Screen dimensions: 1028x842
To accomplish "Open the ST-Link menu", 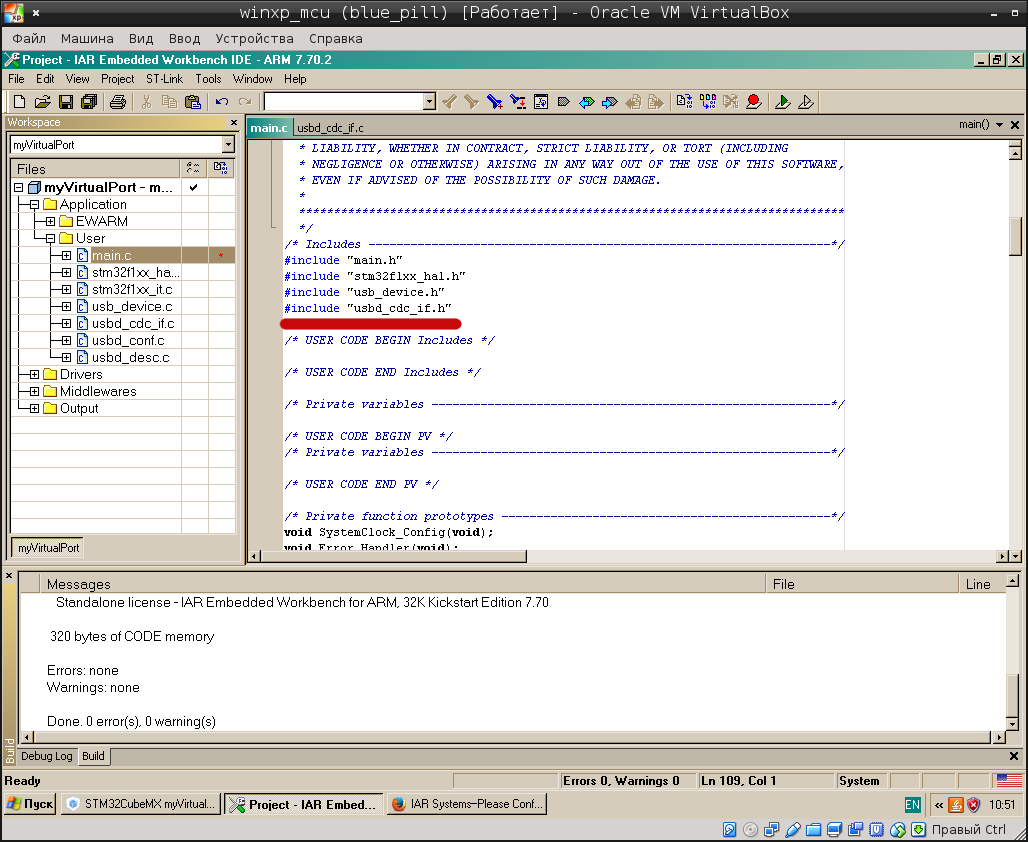I will (x=165, y=79).
